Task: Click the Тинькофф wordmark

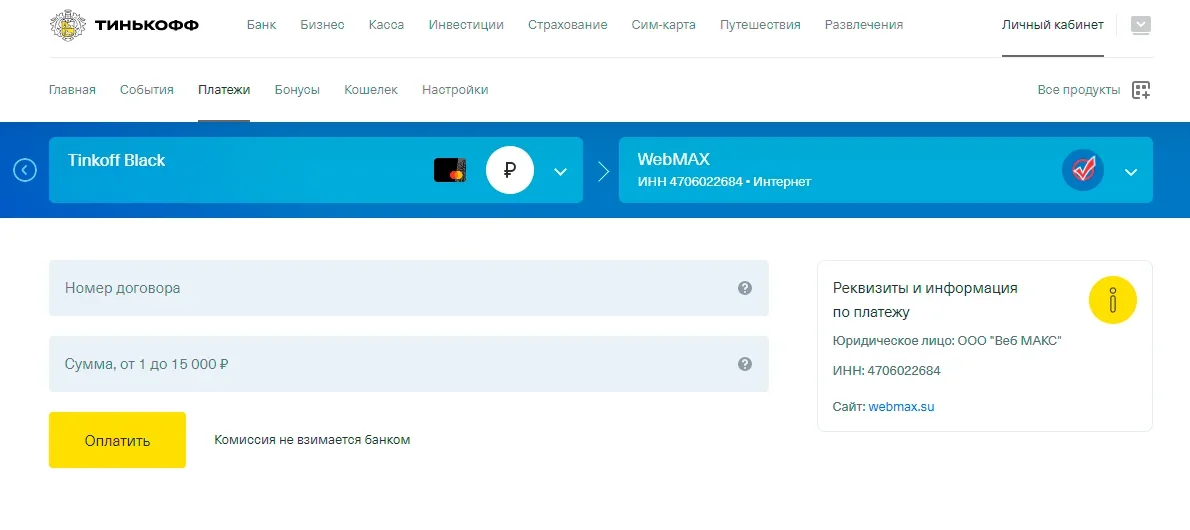Action: point(147,25)
